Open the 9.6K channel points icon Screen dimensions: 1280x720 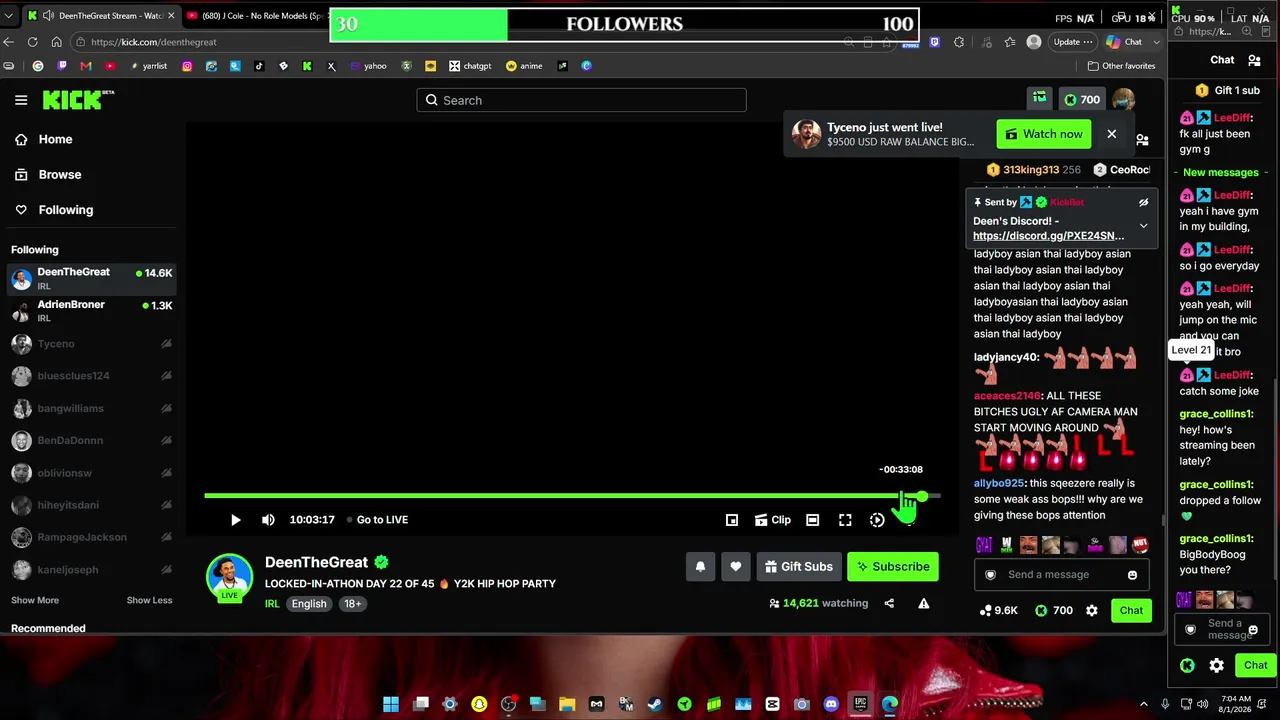(1000, 610)
